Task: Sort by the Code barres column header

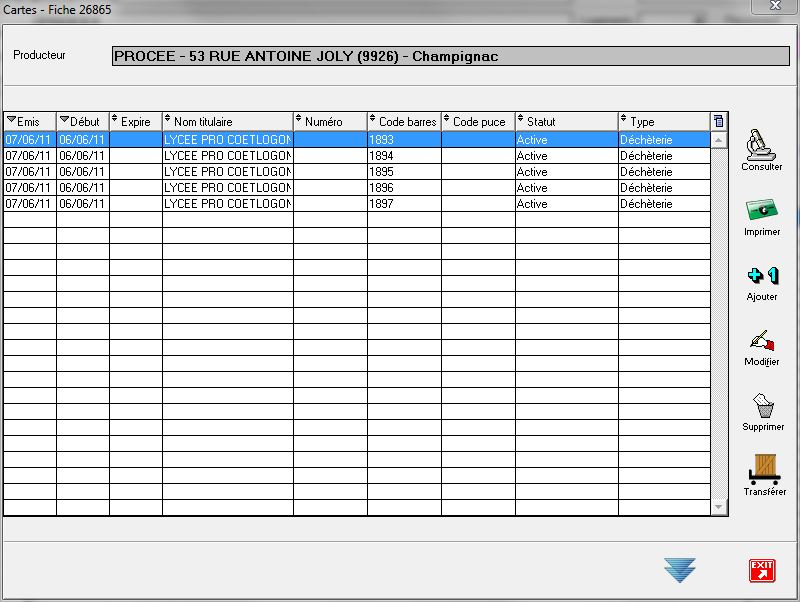Action: 405,122
